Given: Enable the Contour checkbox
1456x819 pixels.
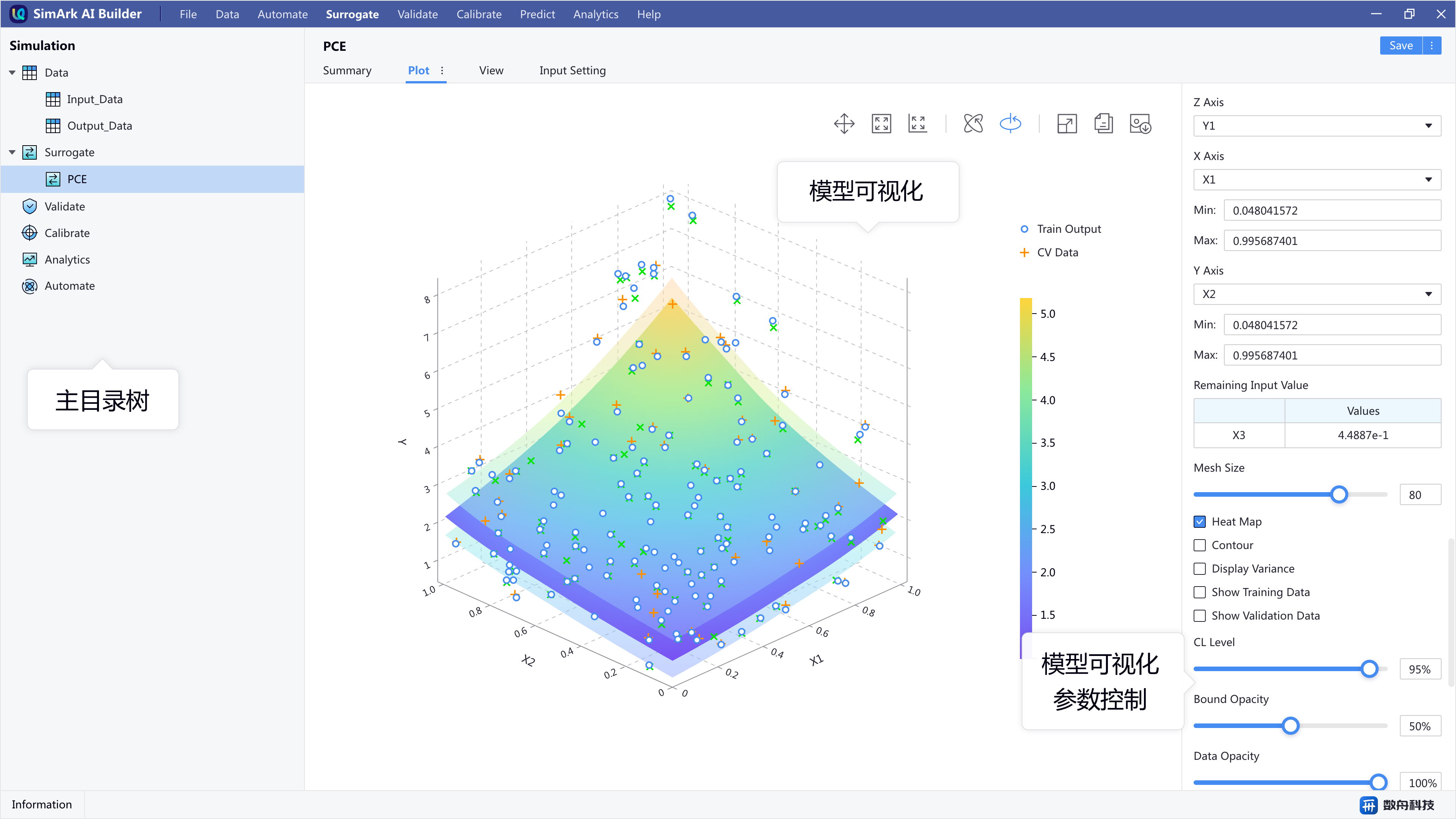Looking at the screenshot, I should pyautogui.click(x=1199, y=546).
